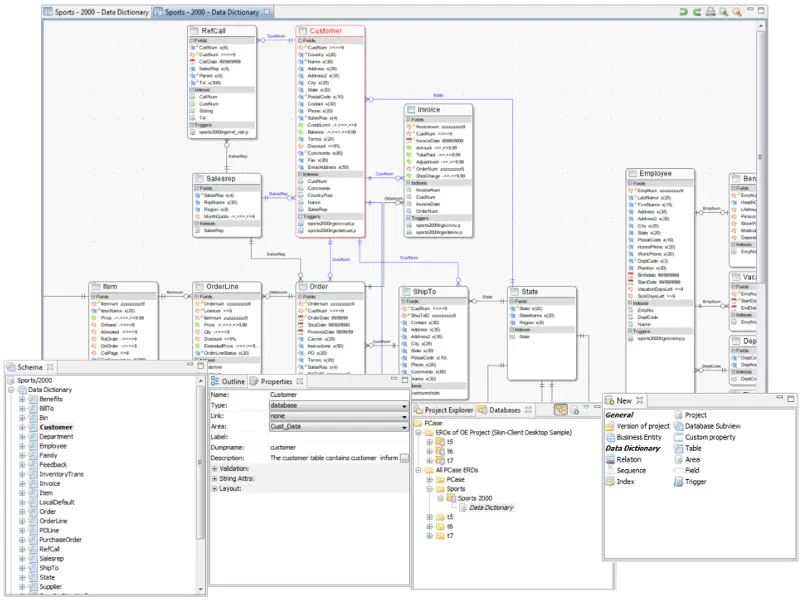
Task: Create a new Relation
Action: point(624,459)
